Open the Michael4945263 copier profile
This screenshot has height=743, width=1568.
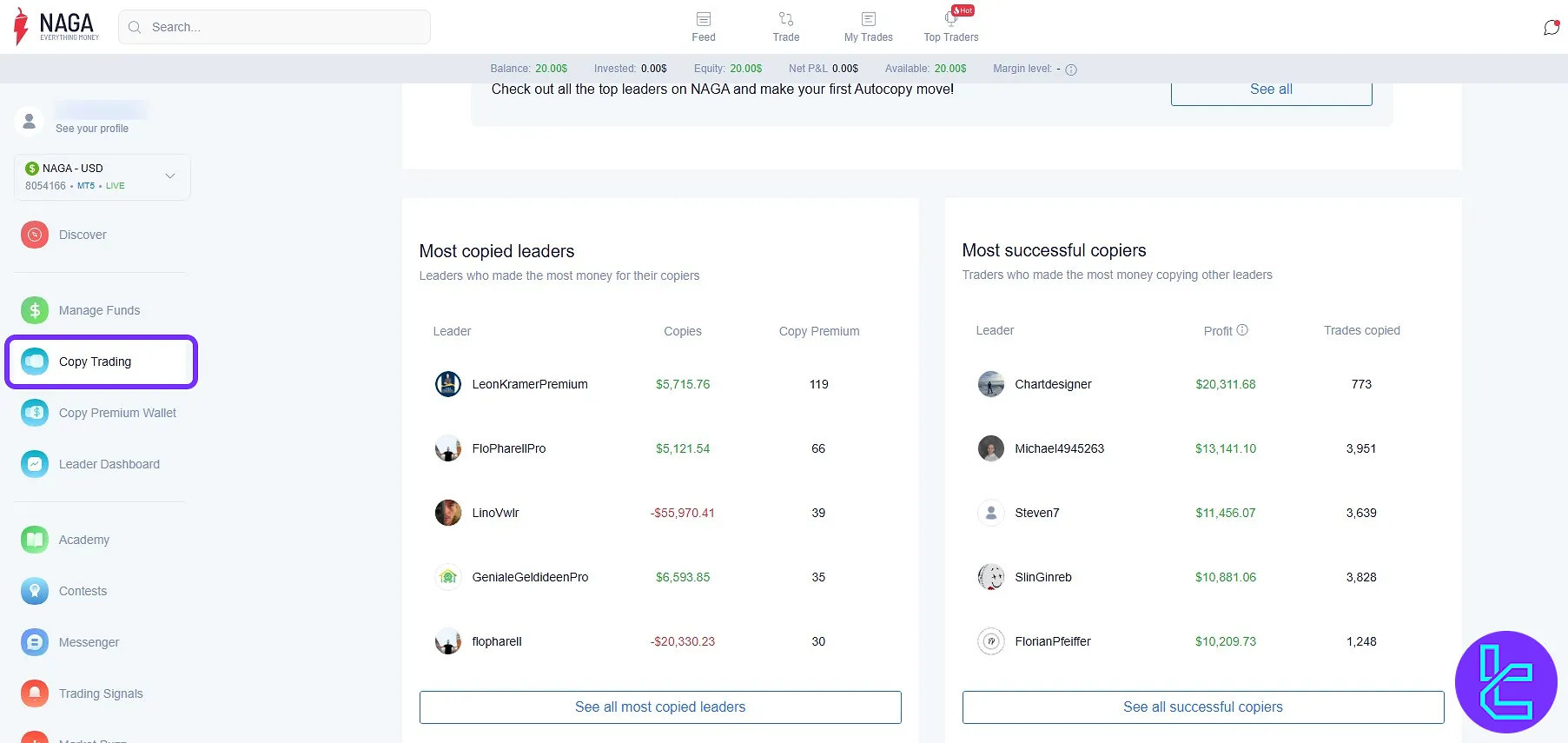[1059, 448]
